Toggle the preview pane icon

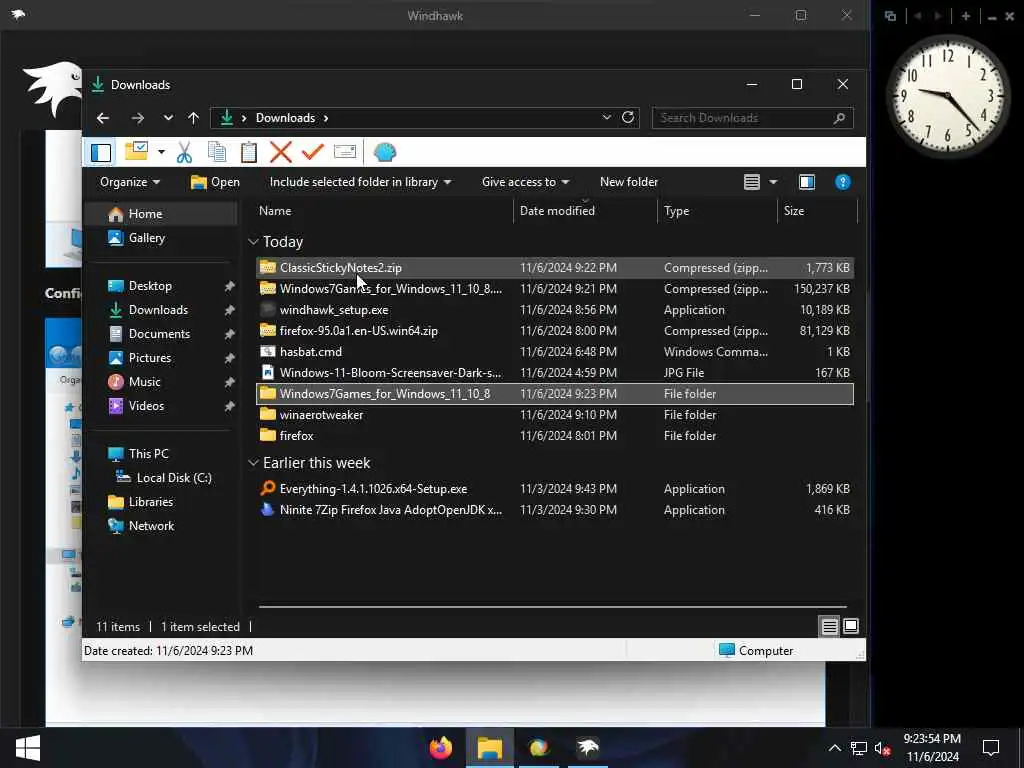807,182
